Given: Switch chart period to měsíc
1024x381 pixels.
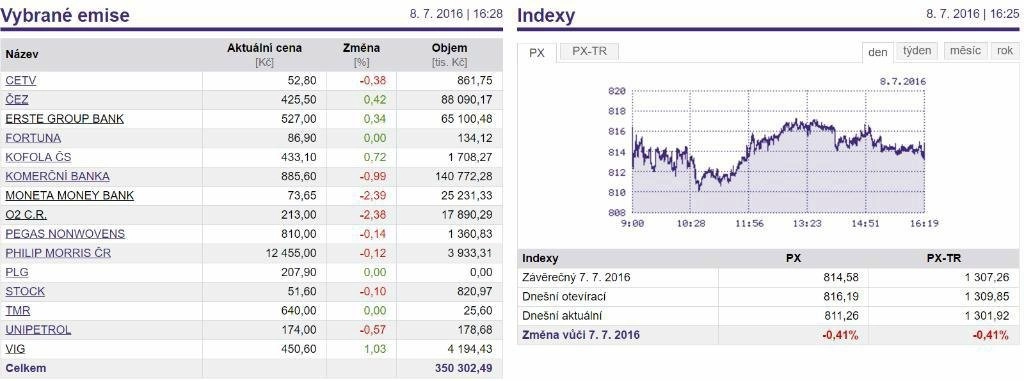Looking at the screenshot, I should point(965,51).
